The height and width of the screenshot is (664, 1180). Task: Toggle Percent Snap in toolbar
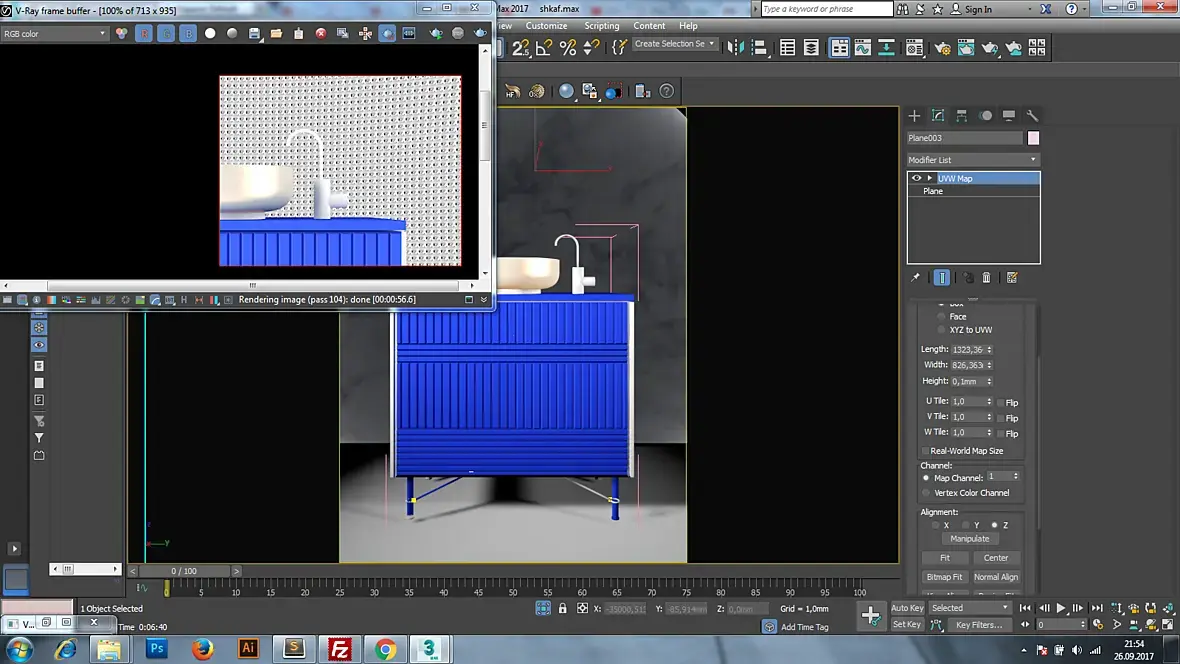click(567, 47)
